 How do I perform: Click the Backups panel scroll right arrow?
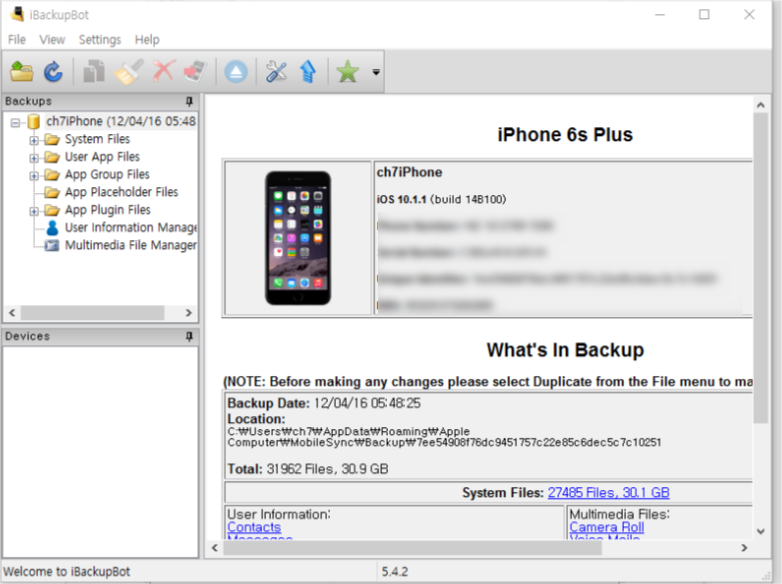click(189, 313)
